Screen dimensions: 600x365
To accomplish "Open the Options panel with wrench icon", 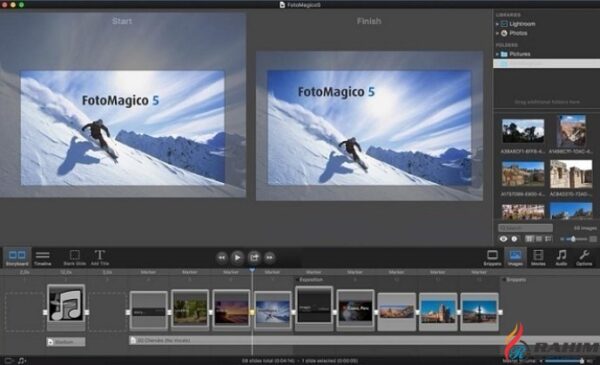I will 584,257.
